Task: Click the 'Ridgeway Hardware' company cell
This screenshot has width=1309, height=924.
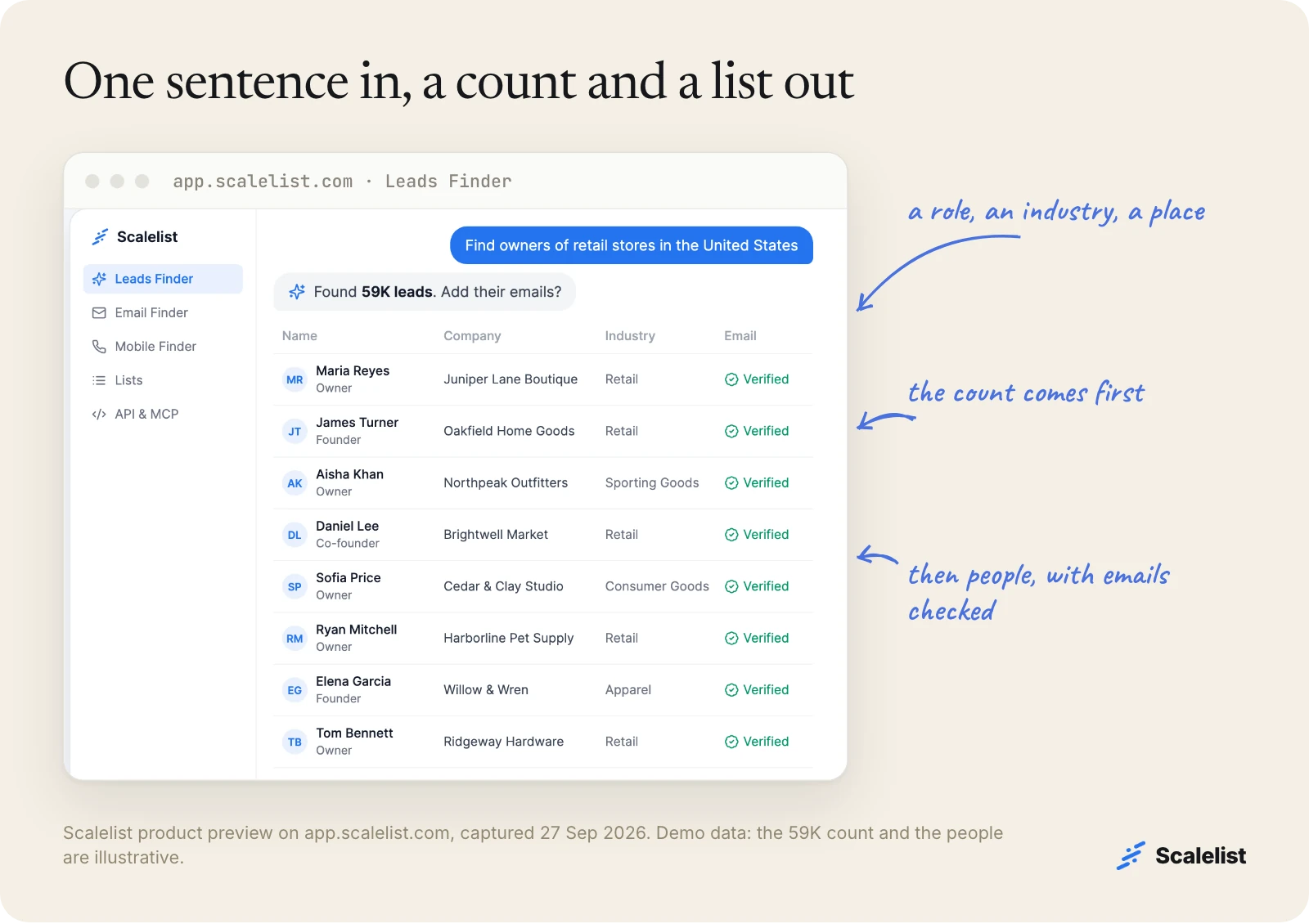Action: coord(504,742)
